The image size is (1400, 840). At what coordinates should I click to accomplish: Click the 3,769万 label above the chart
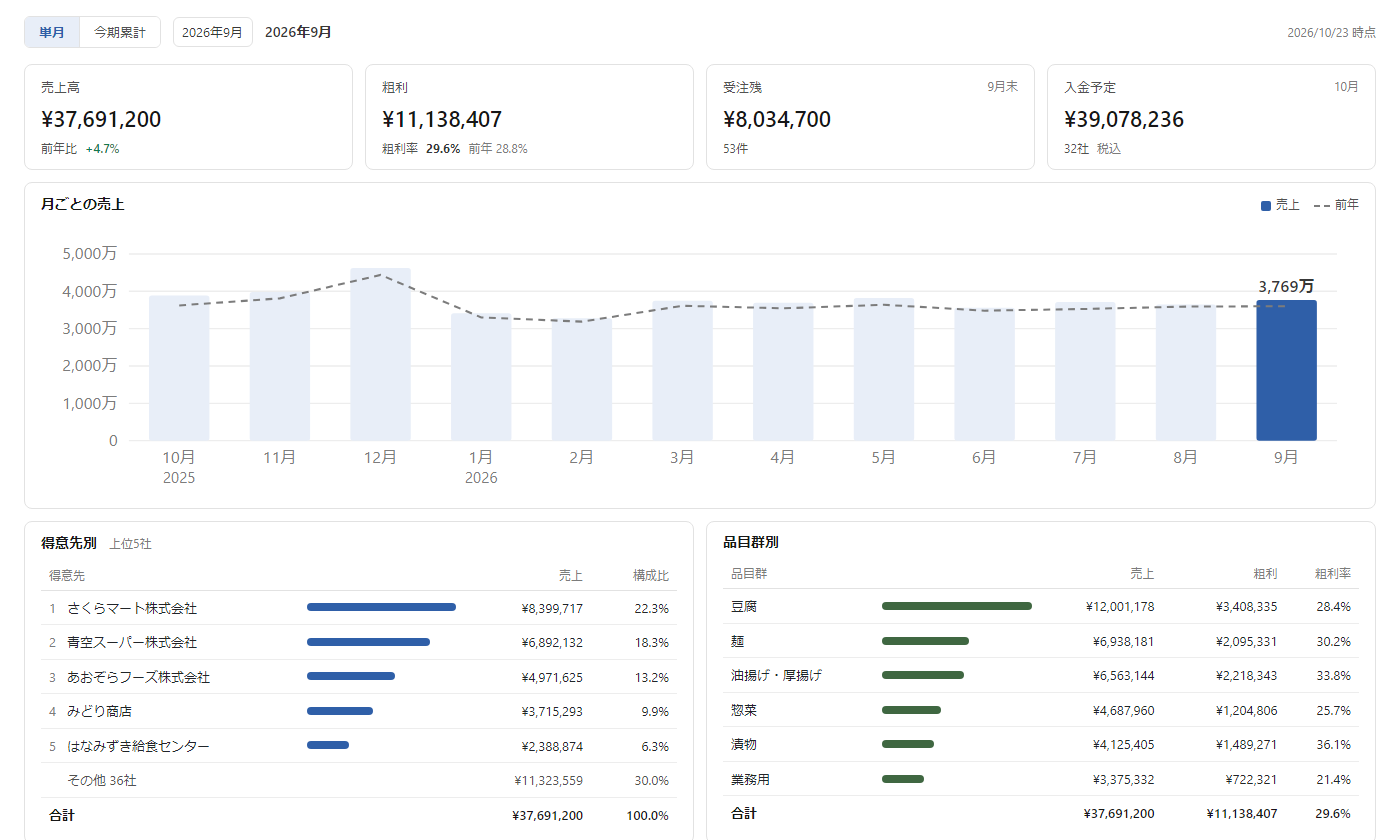pos(1286,287)
